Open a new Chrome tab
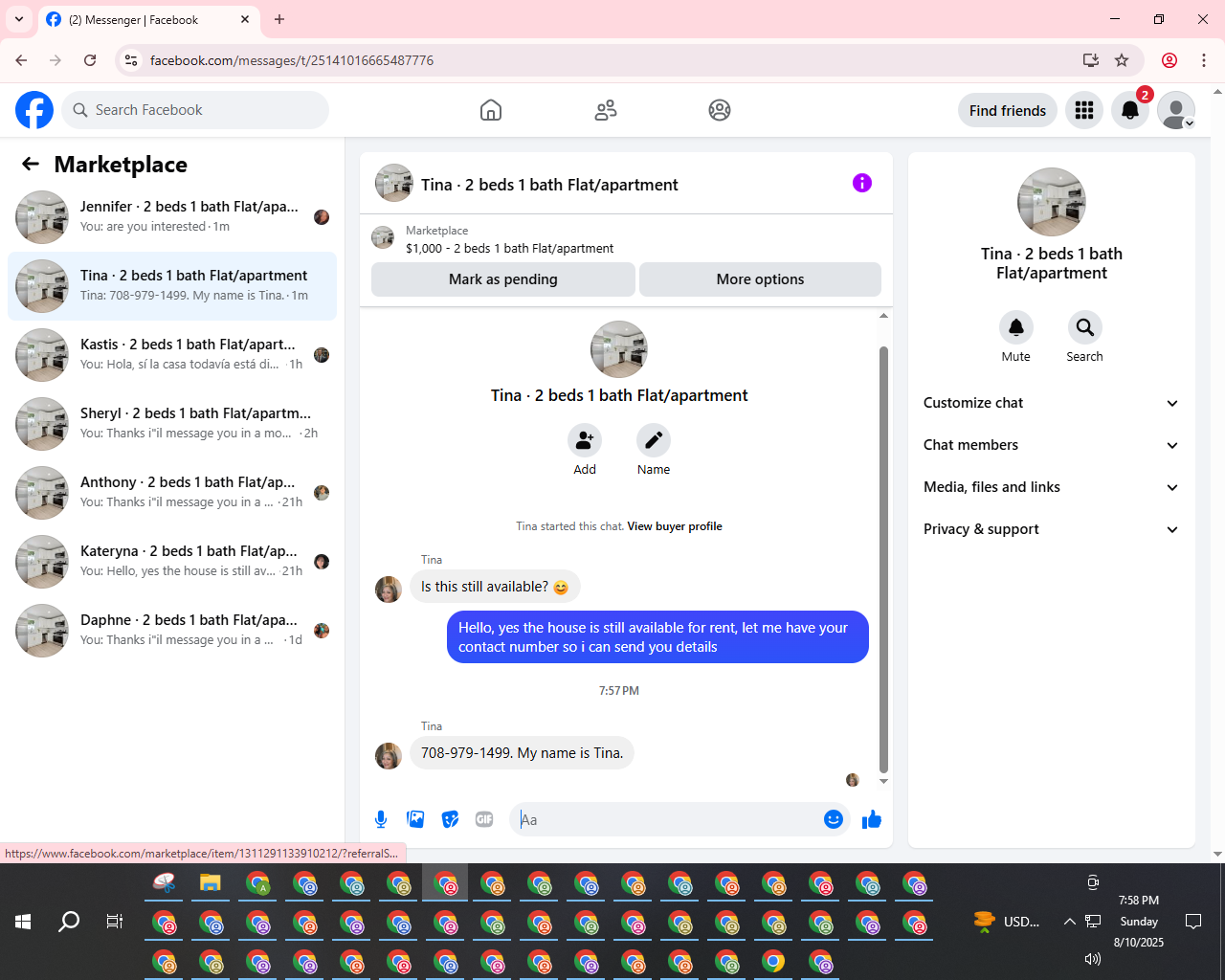This screenshot has height=980, width=1225. point(279,19)
